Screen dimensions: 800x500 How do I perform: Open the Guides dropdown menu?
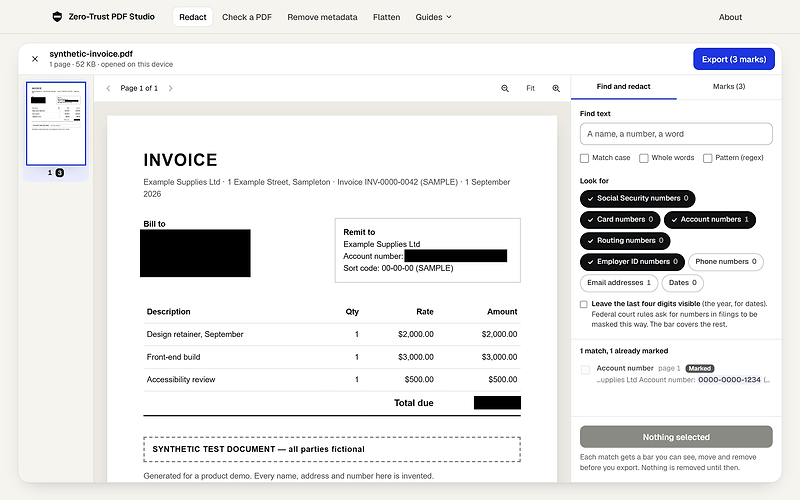tap(433, 17)
